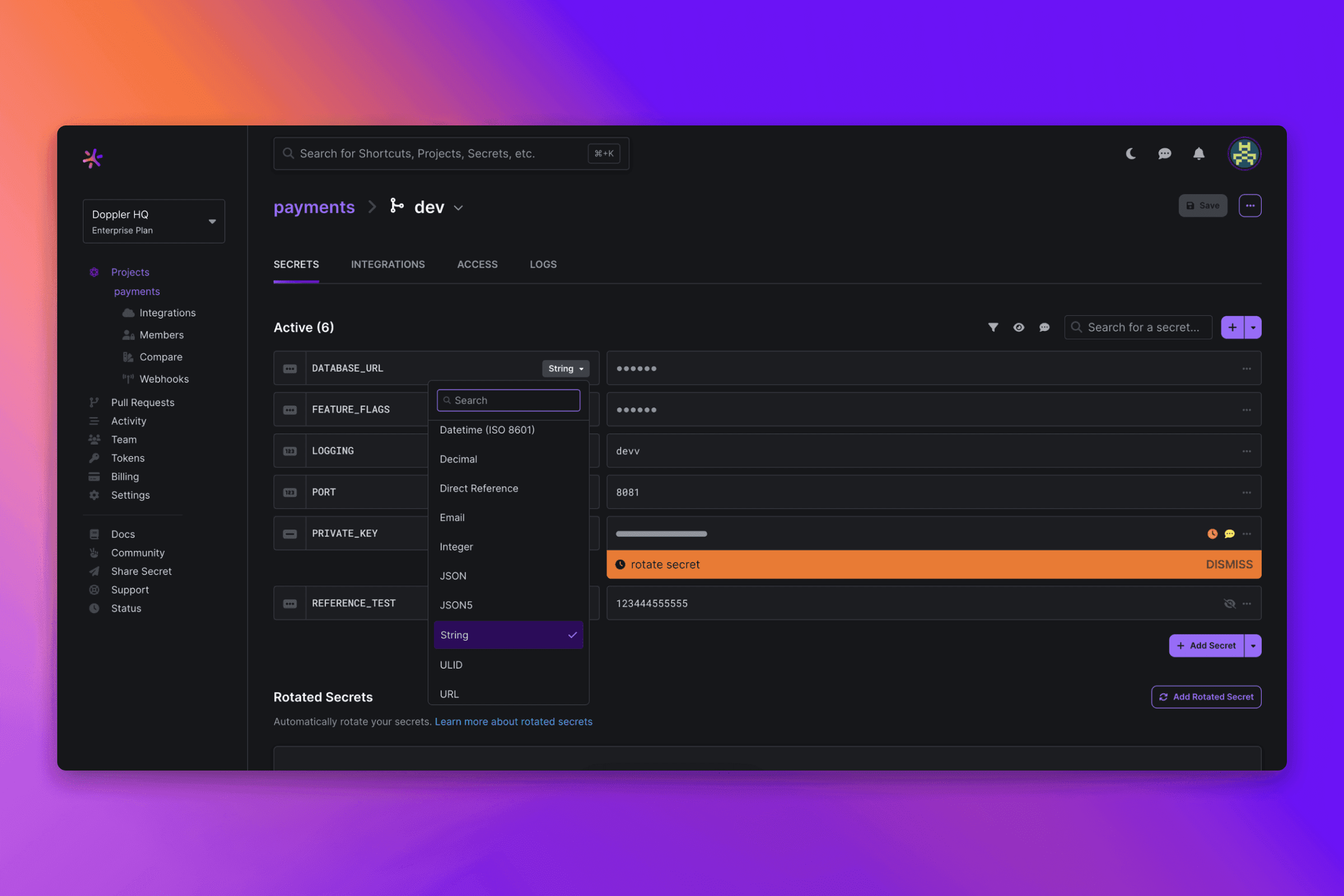The image size is (1344, 896).
Task: Open the user avatar menu
Action: pos(1244,153)
